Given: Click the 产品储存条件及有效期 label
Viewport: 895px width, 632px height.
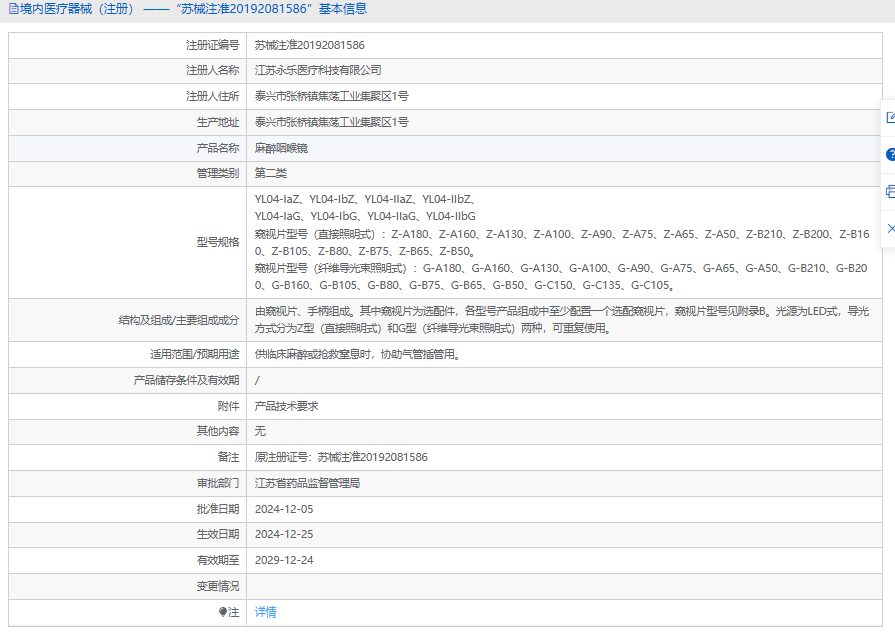Looking at the screenshot, I should 186,380.
